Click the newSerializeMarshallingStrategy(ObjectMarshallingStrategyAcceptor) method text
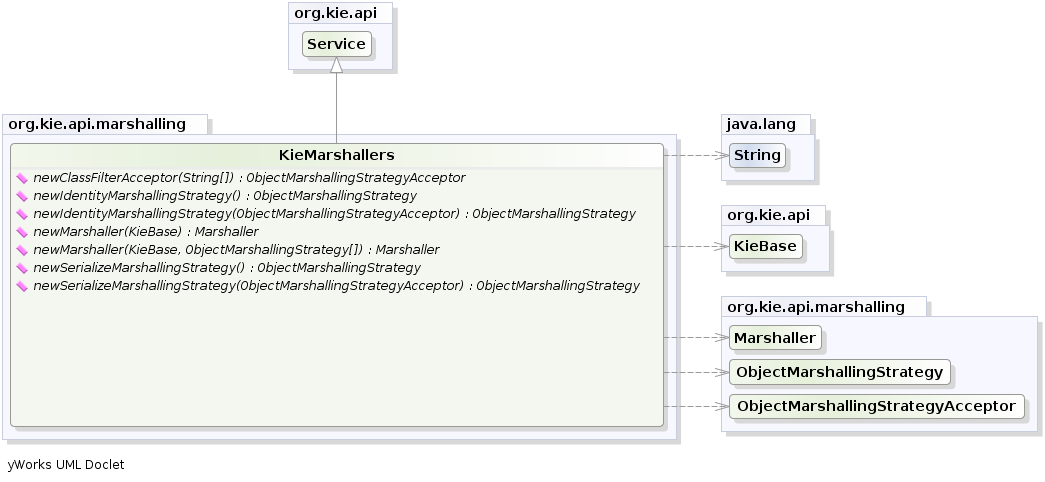Image resolution: width=1045 pixels, height=482 pixels. point(336,286)
